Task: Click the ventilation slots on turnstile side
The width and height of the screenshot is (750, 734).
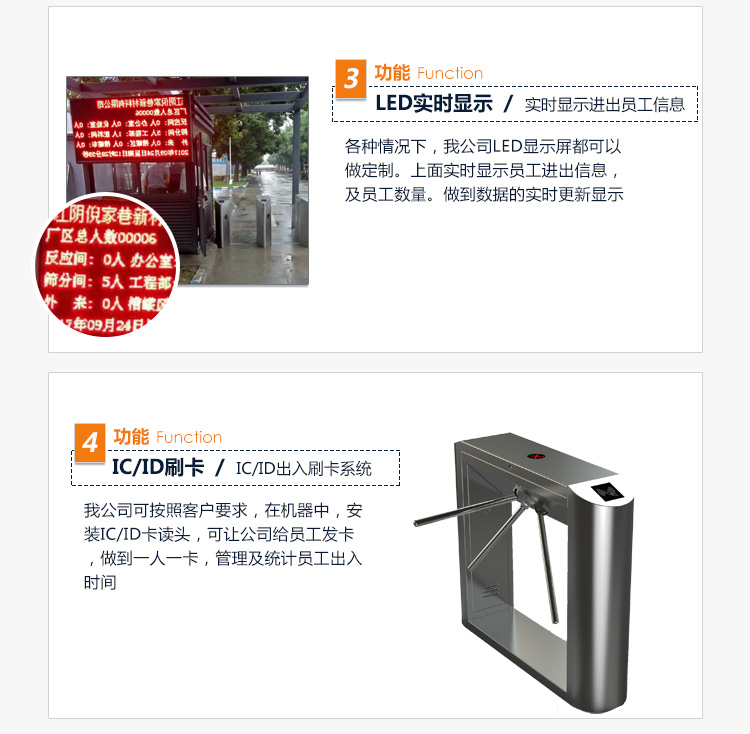Action: pyautogui.click(x=491, y=590)
